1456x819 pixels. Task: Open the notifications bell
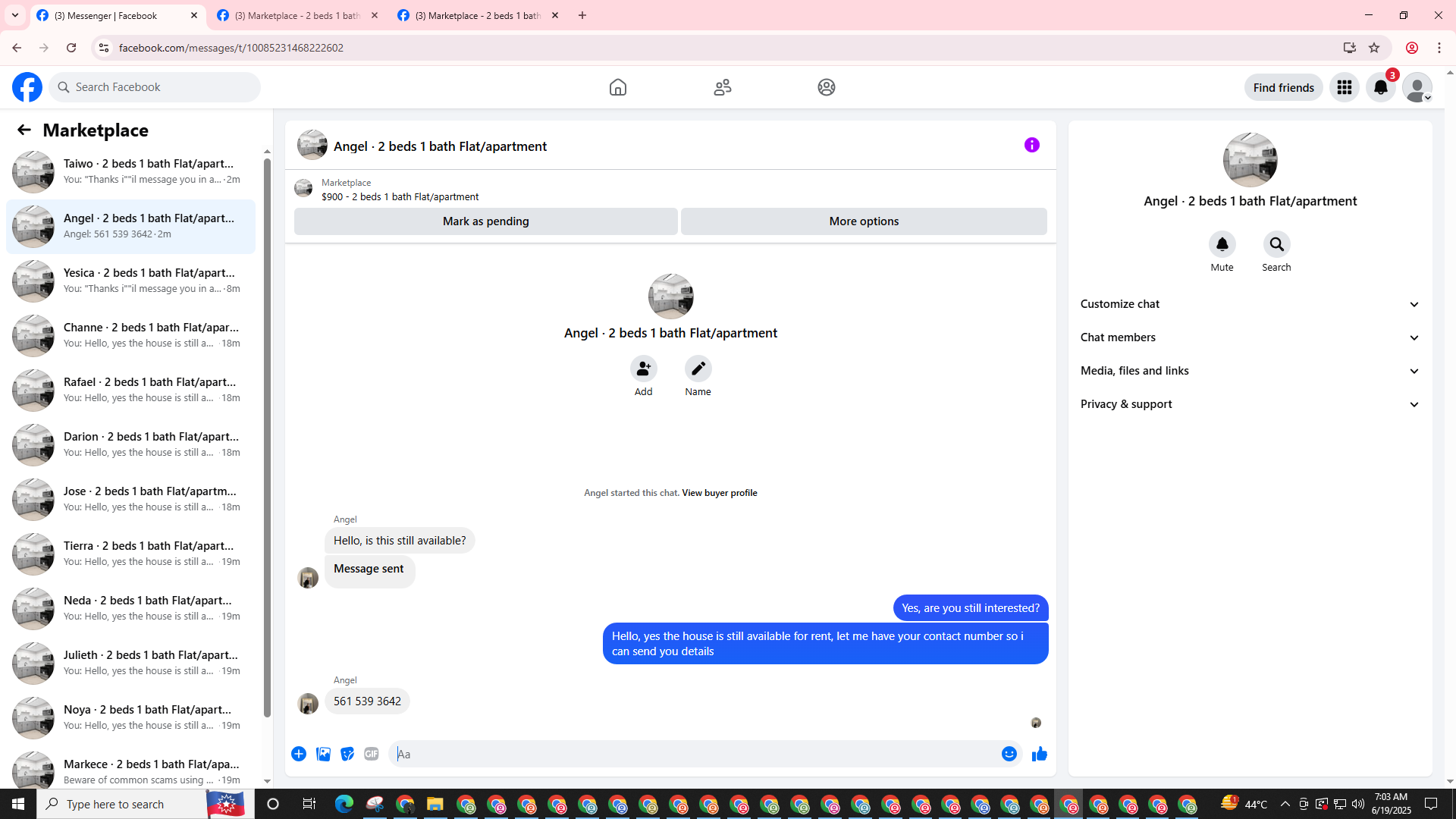pos(1381,87)
